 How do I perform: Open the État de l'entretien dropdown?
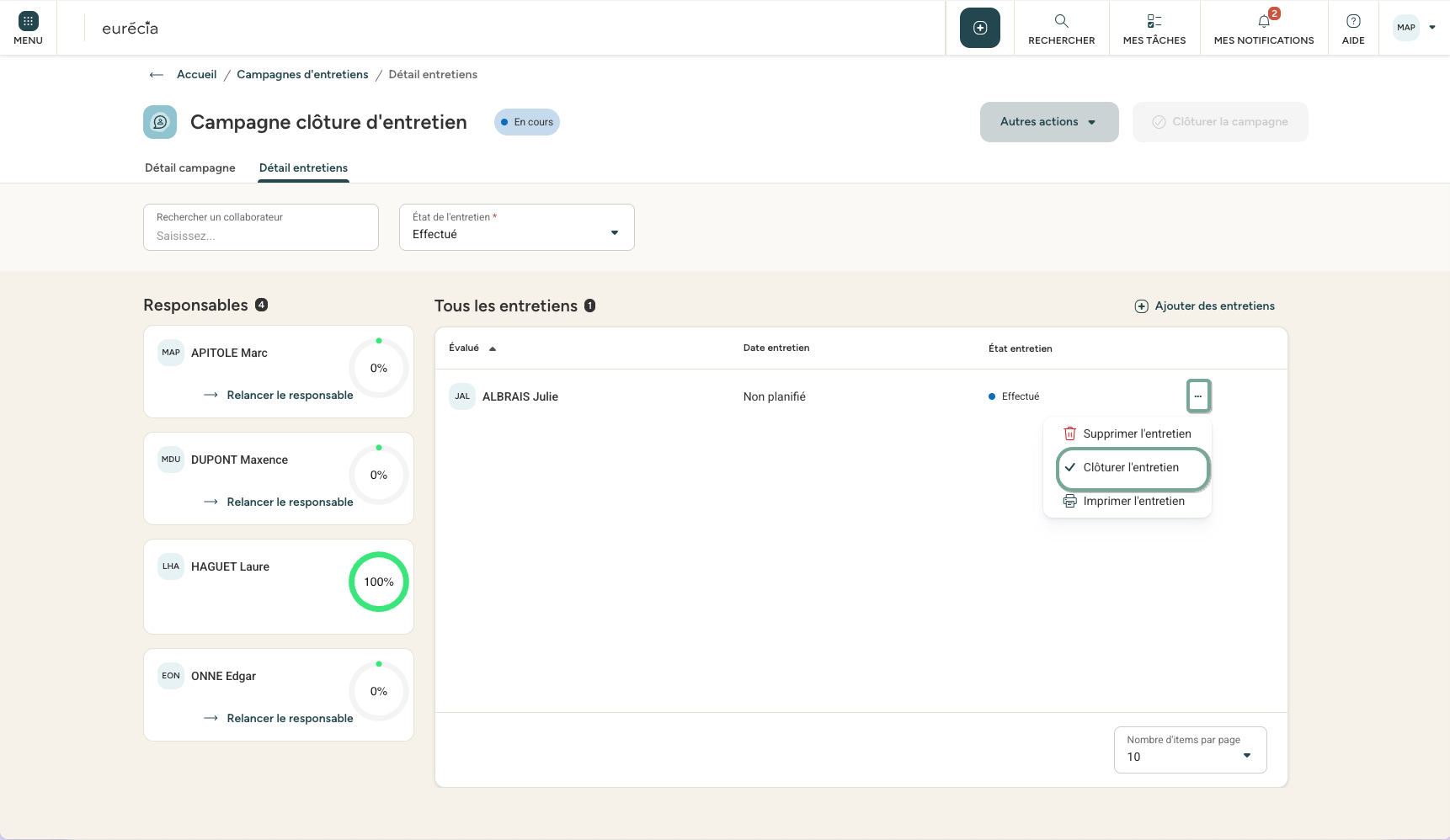coord(516,227)
